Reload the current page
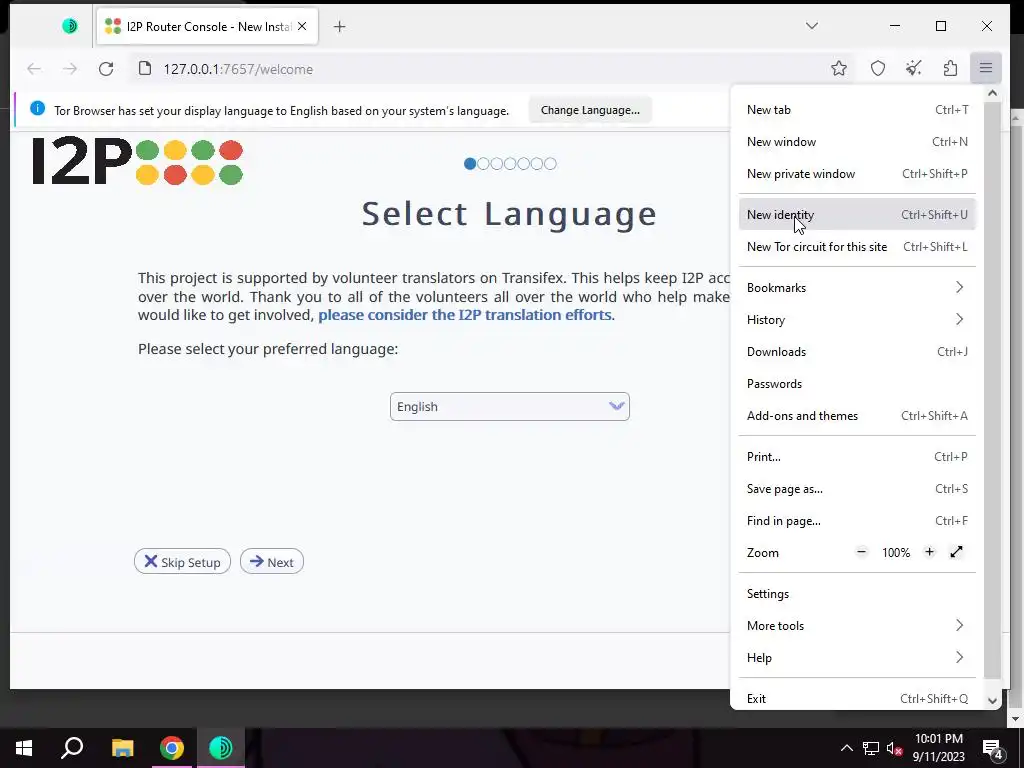 pos(106,69)
